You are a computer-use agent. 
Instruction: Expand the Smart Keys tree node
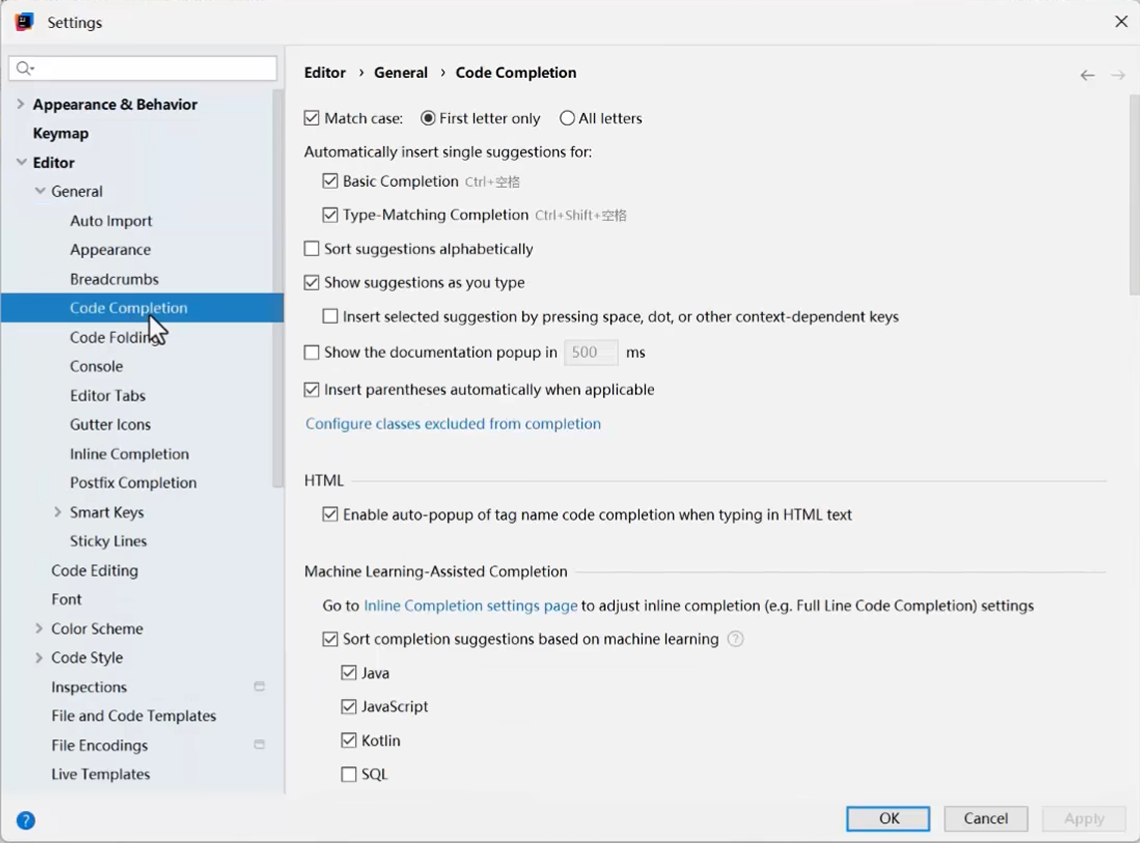(x=57, y=512)
